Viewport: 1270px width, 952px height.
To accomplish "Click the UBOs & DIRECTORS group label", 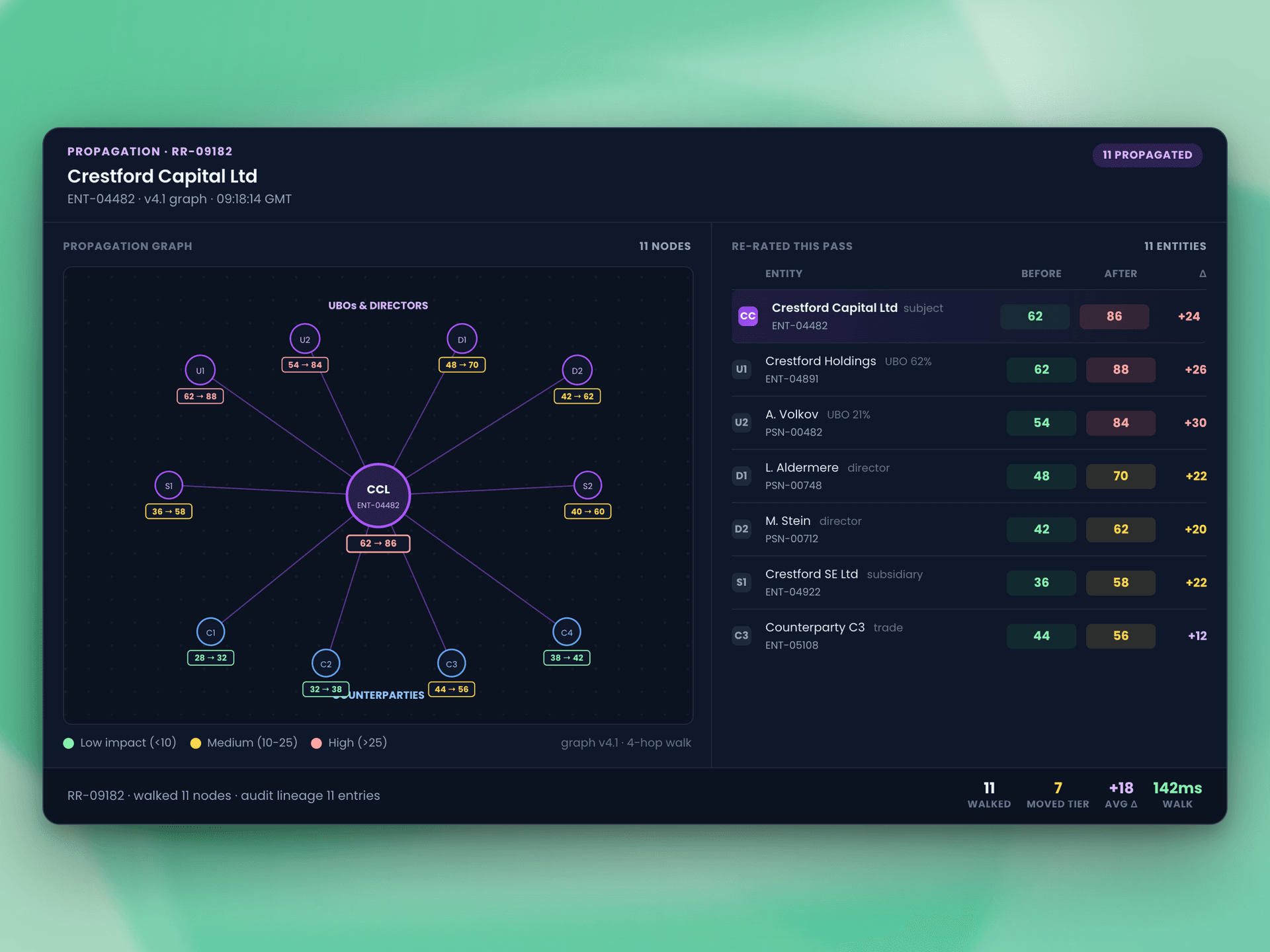I will [x=378, y=305].
